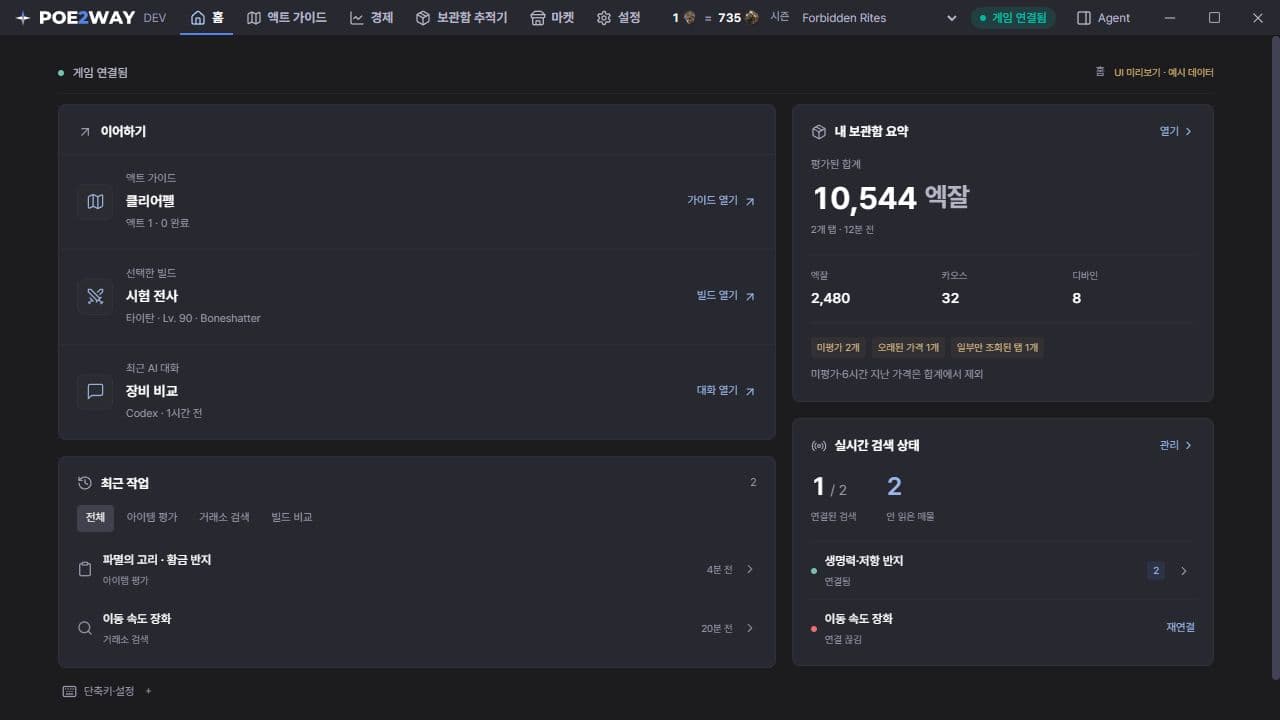The width and height of the screenshot is (1280, 720).
Task: Open the 설정 tab
Action: tap(619, 18)
